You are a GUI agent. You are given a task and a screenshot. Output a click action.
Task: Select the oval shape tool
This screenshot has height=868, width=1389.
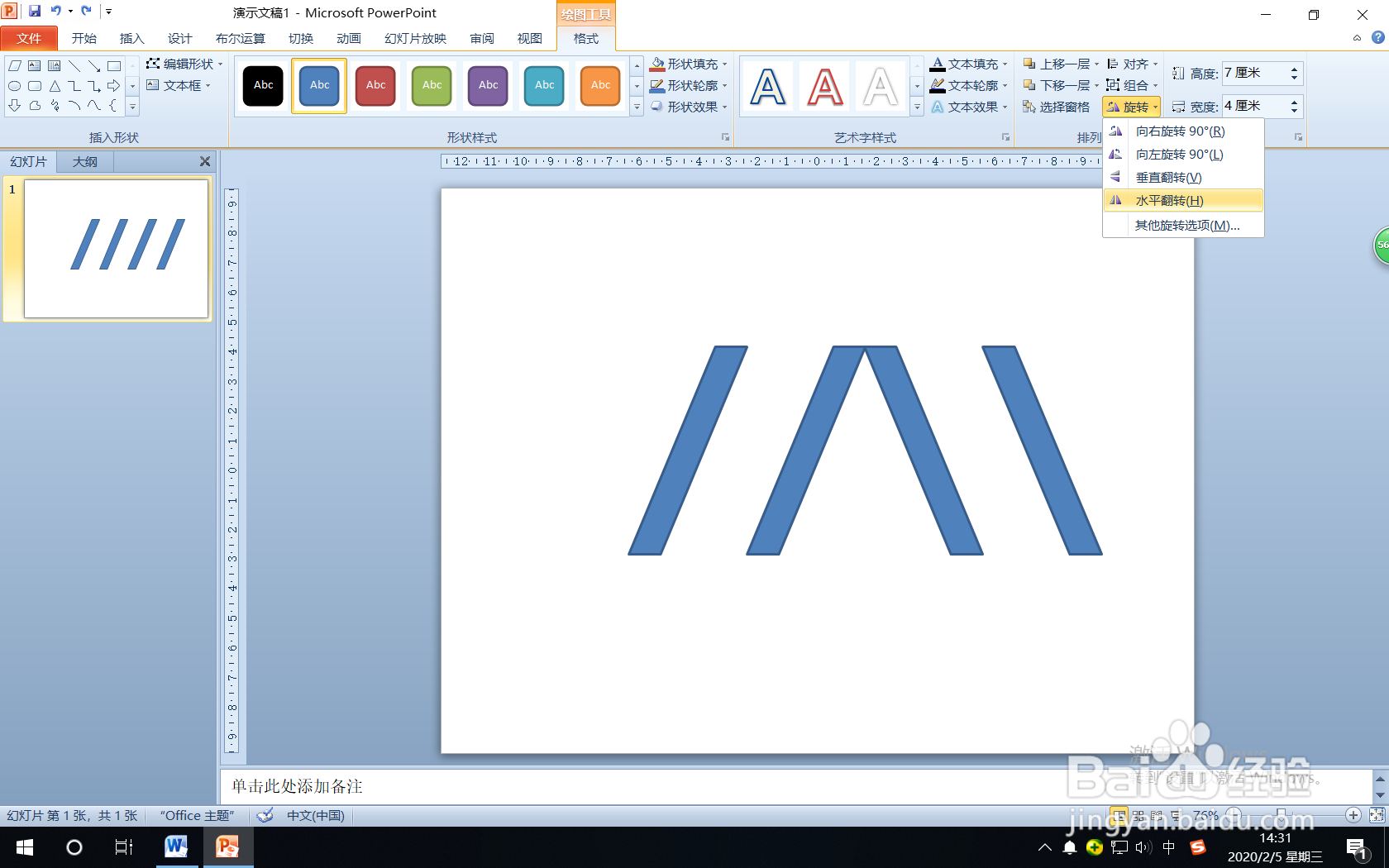[15, 86]
